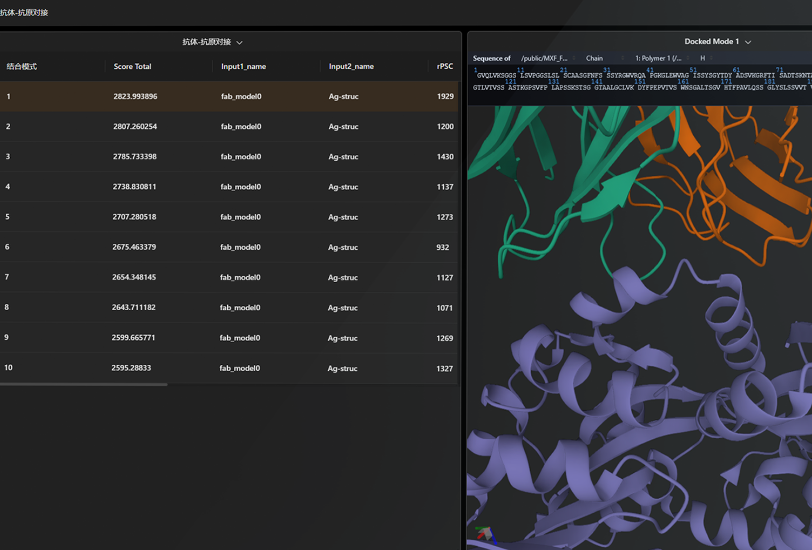The width and height of the screenshot is (812, 550).
Task: Select score cell 2738.830811
Action: pyautogui.click(x=134, y=186)
